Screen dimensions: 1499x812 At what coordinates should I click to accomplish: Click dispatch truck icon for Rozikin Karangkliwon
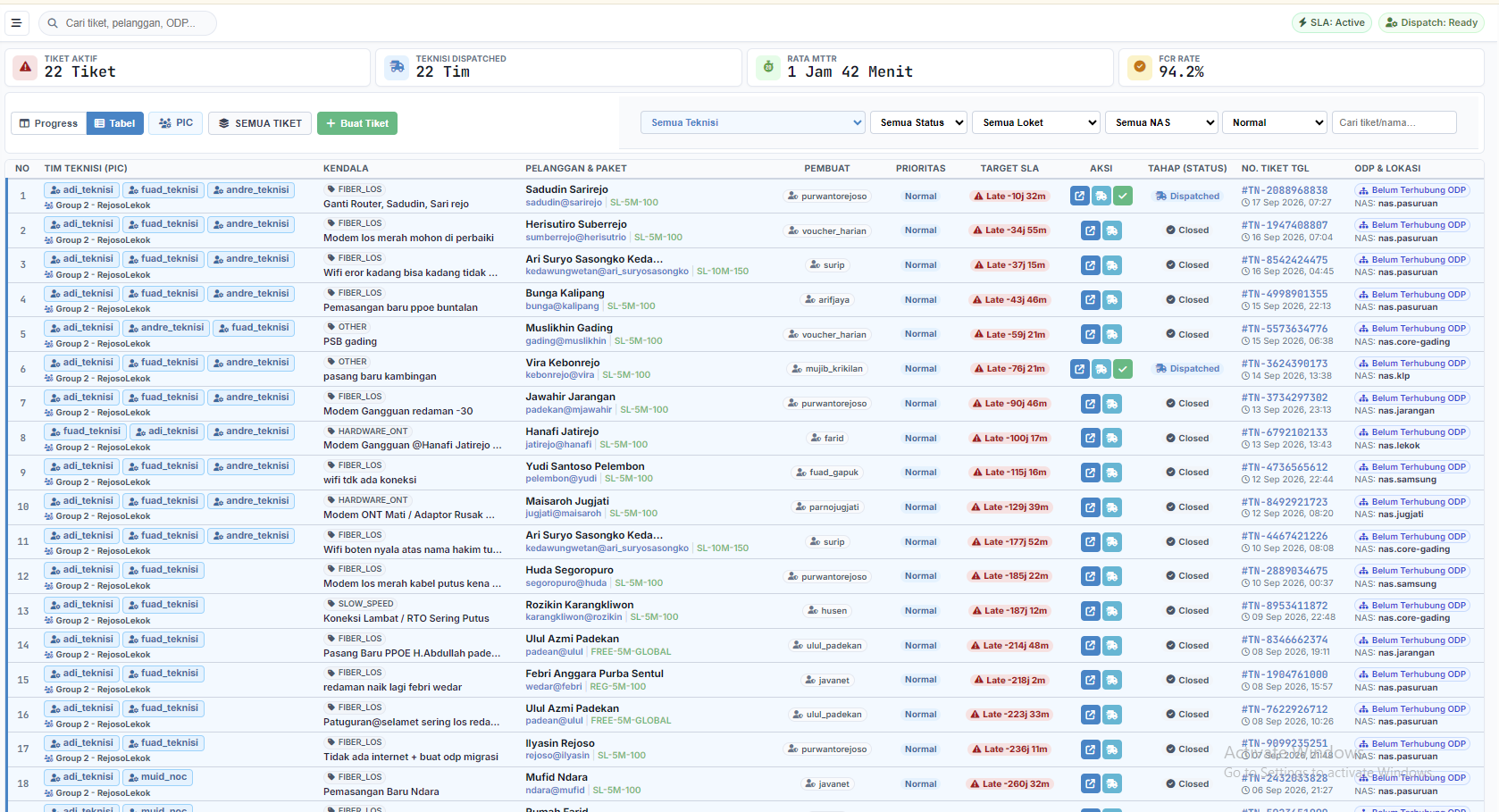1112,610
